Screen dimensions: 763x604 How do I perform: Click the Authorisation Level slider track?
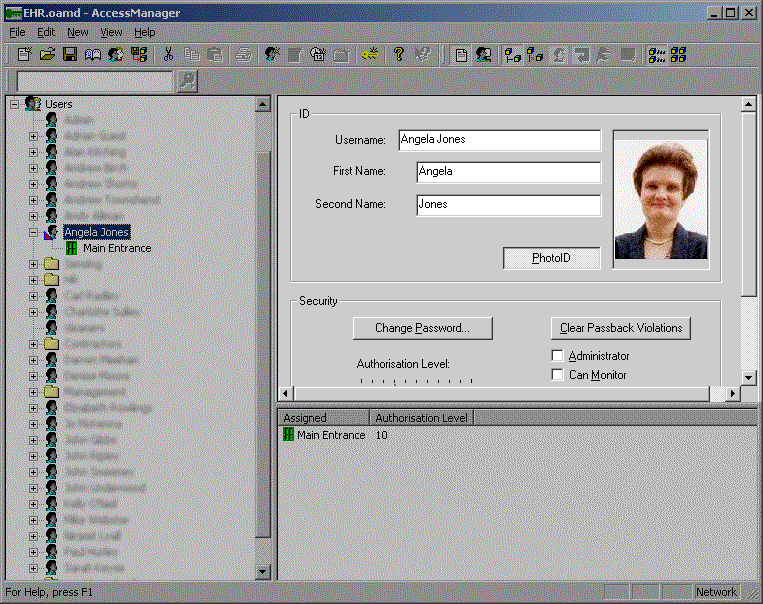point(416,382)
